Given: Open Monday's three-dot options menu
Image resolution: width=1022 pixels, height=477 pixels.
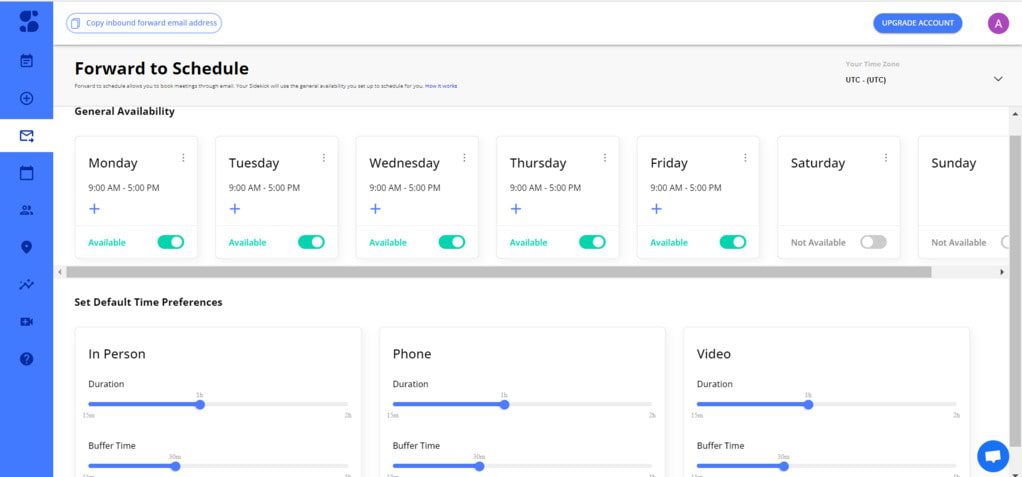Looking at the screenshot, I should [183, 158].
